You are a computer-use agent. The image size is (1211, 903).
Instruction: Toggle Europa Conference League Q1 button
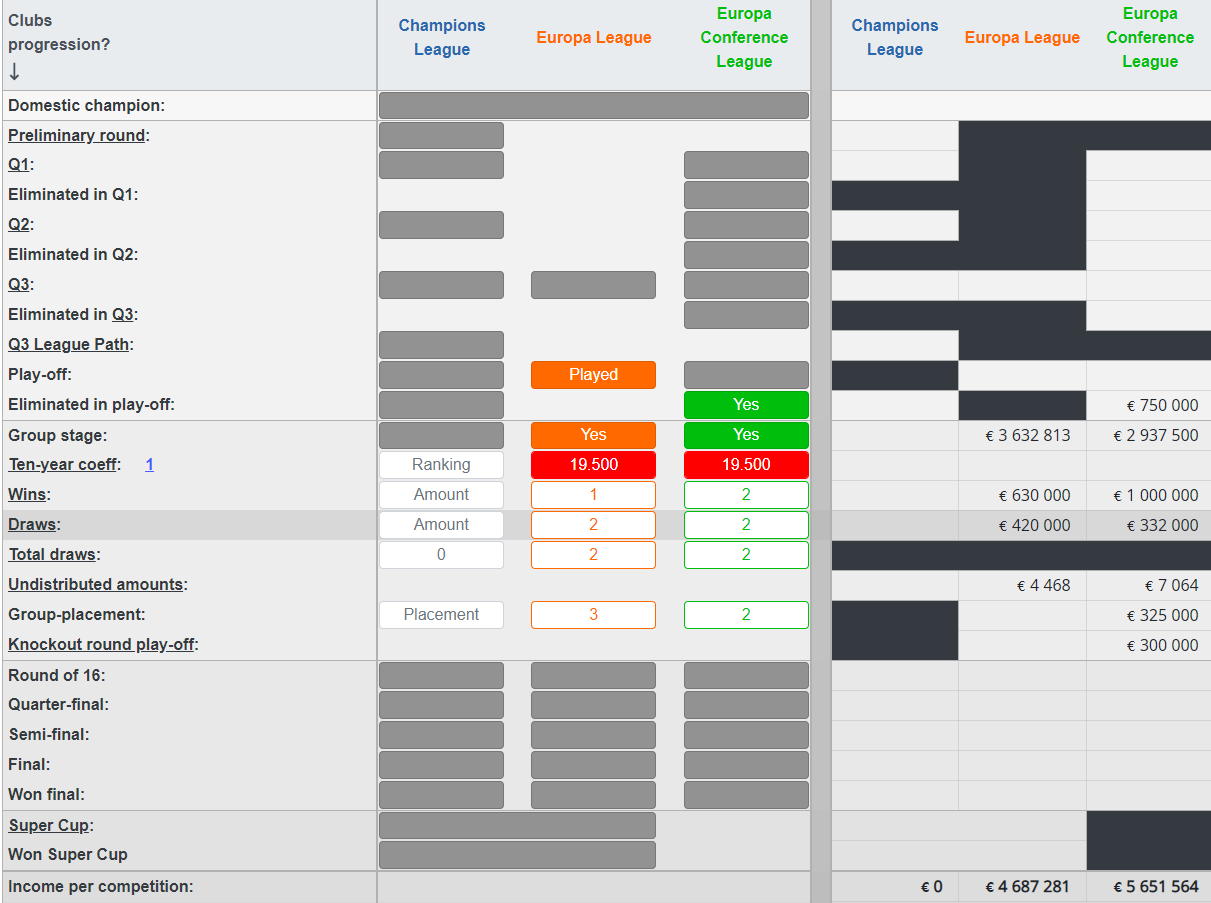[746, 165]
